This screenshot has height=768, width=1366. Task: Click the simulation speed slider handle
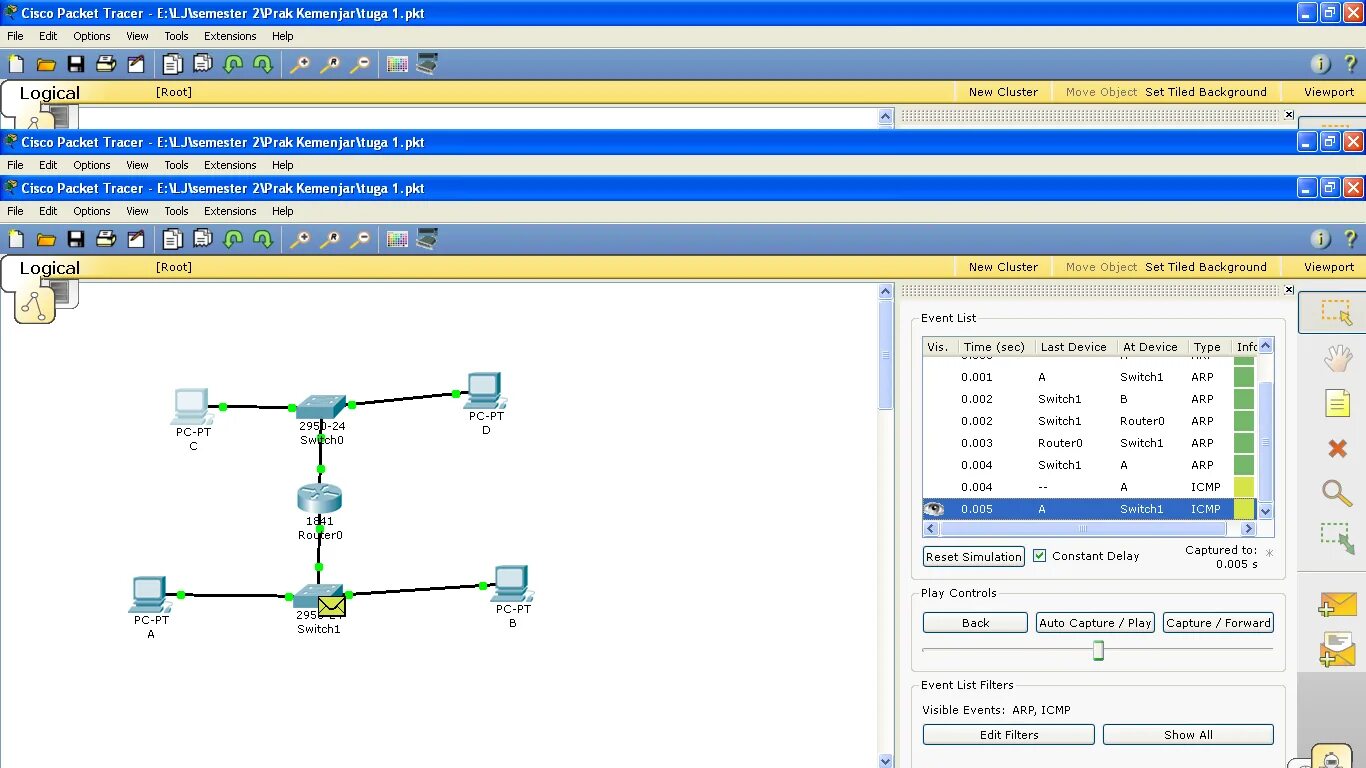[x=1098, y=651]
